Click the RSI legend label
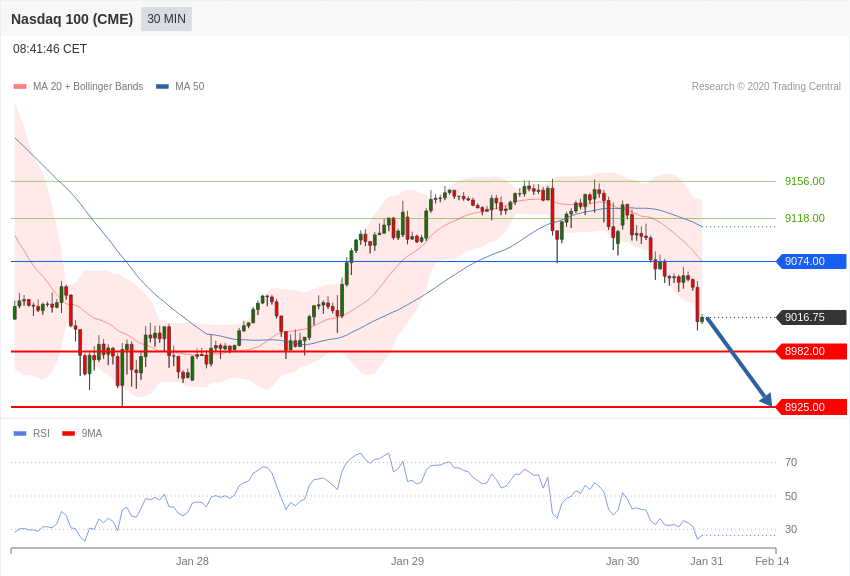Viewport: 850px width, 576px height. (x=41, y=433)
